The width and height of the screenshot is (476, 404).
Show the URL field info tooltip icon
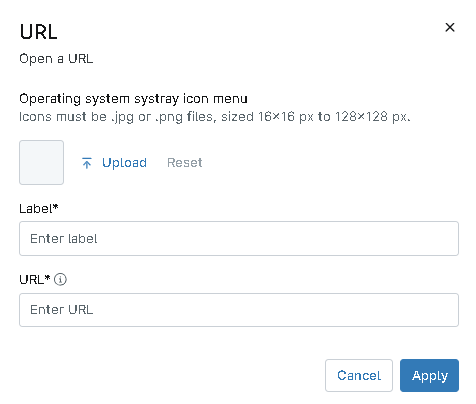tap(60, 279)
